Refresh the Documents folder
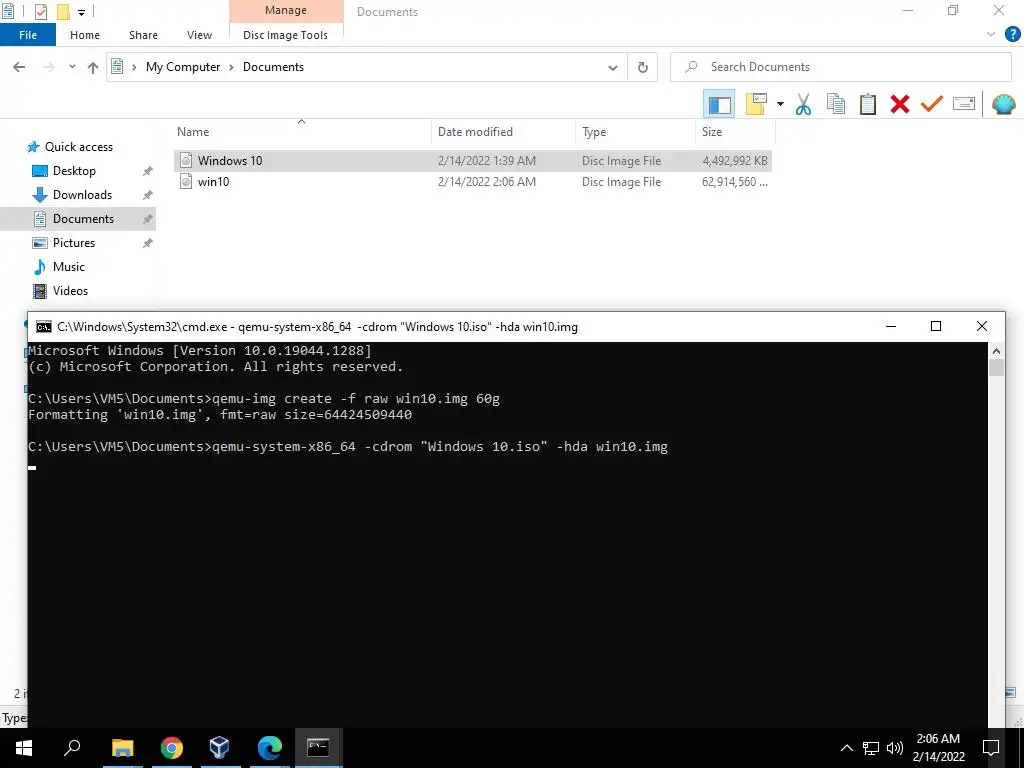The image size is (1024, 768). point(643,67)
